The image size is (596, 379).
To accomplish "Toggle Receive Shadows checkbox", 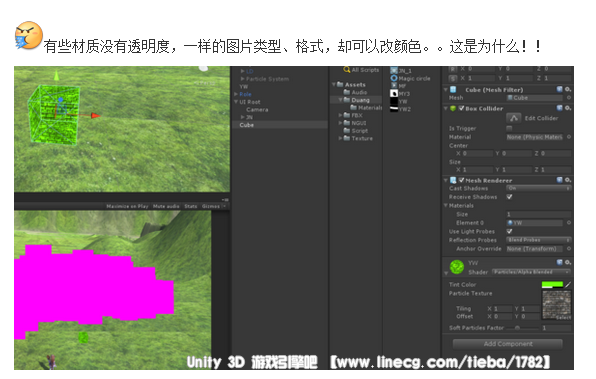I will (x=509, y=197).
